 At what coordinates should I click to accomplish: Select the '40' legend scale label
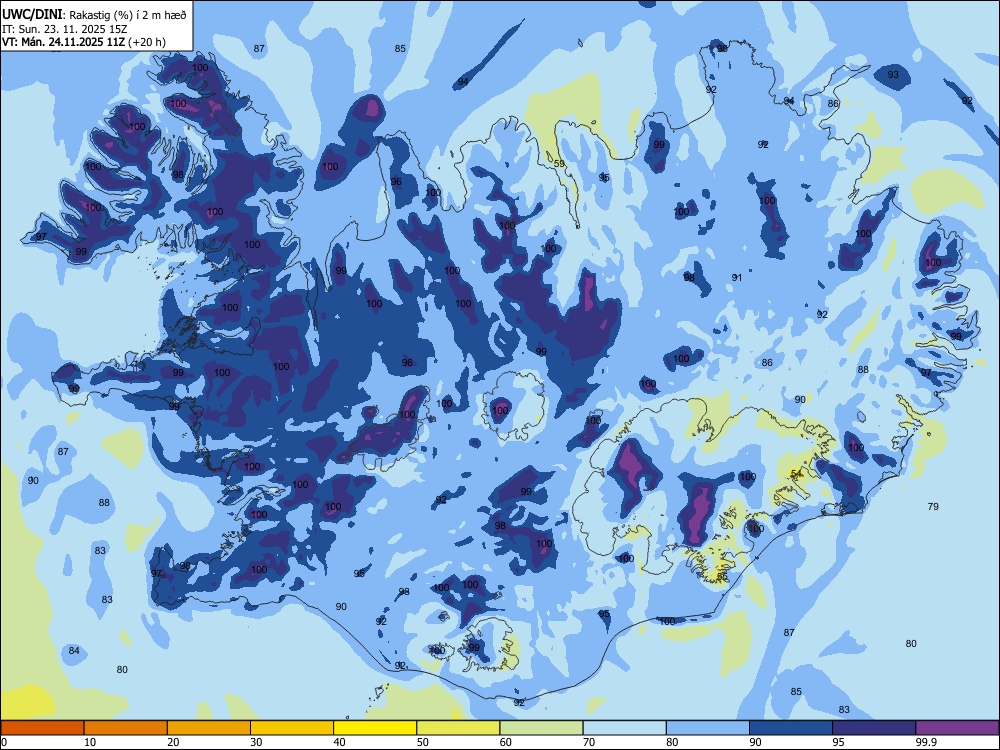(339, 742)
